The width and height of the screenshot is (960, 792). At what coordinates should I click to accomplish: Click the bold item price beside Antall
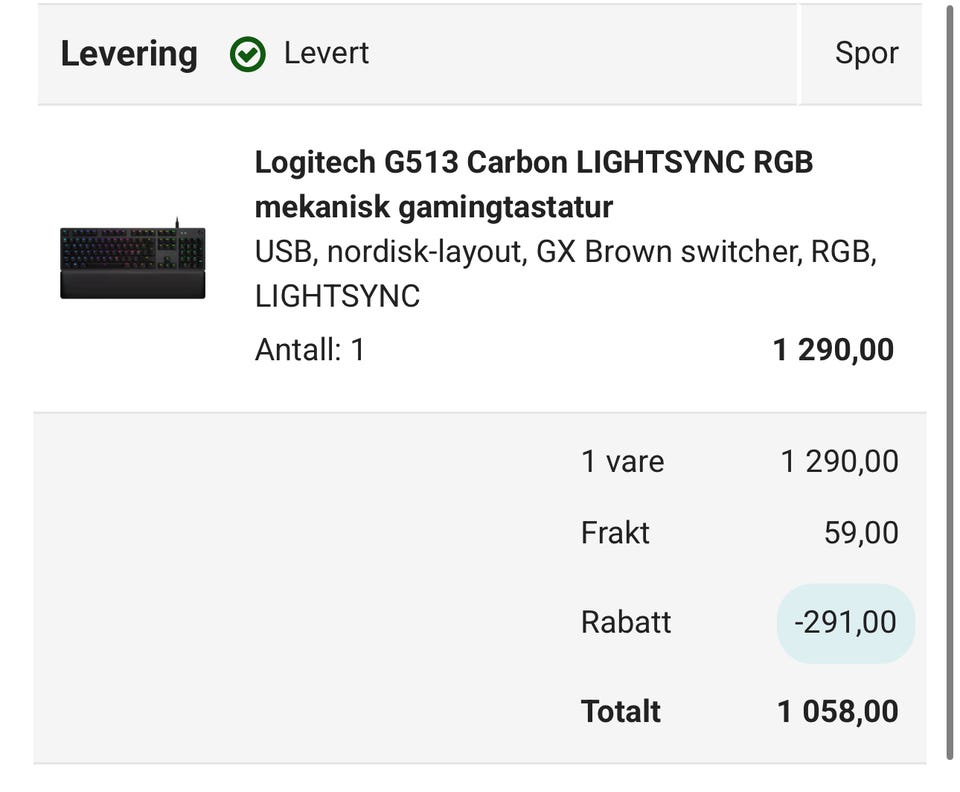tap(833, 350)
